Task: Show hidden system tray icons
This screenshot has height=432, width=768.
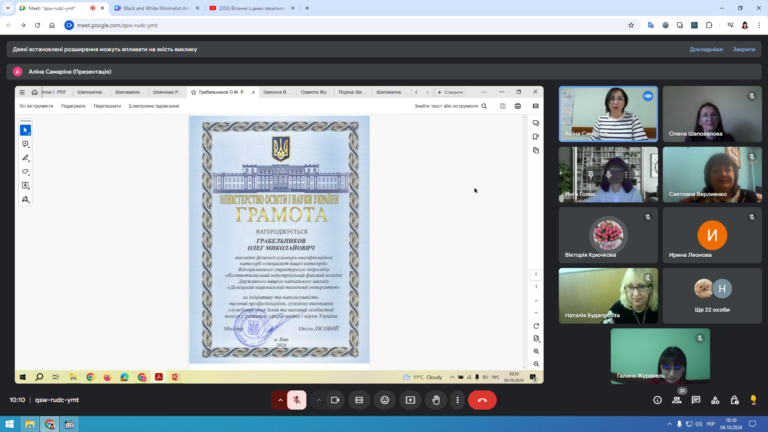Action: tap(670, 424)
